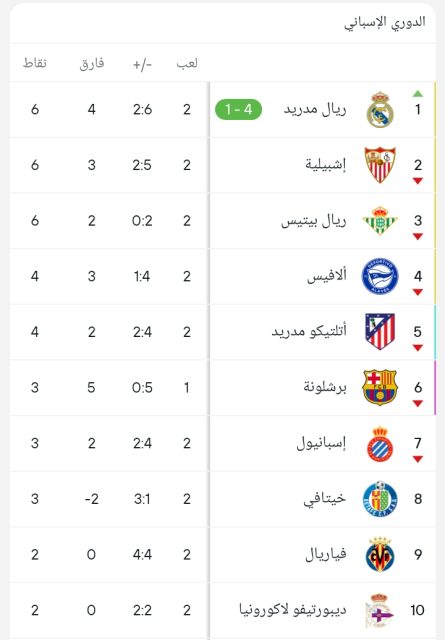Click the Alavés club crest
Viewport: 445px width, 640px height.
tap(380, 276)
